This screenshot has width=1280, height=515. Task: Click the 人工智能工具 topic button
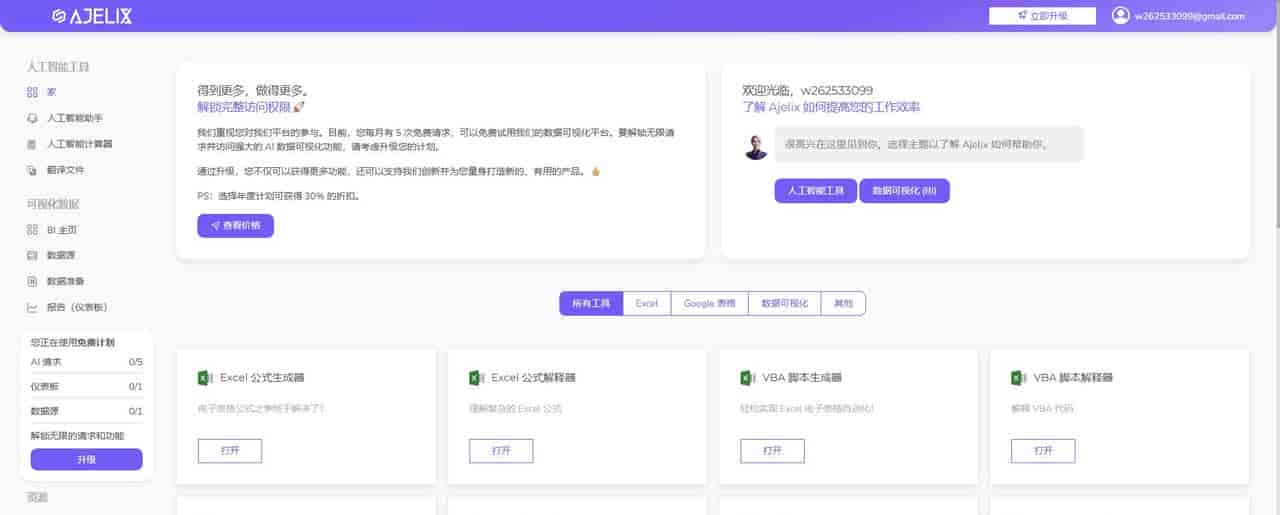click(816, 191)
